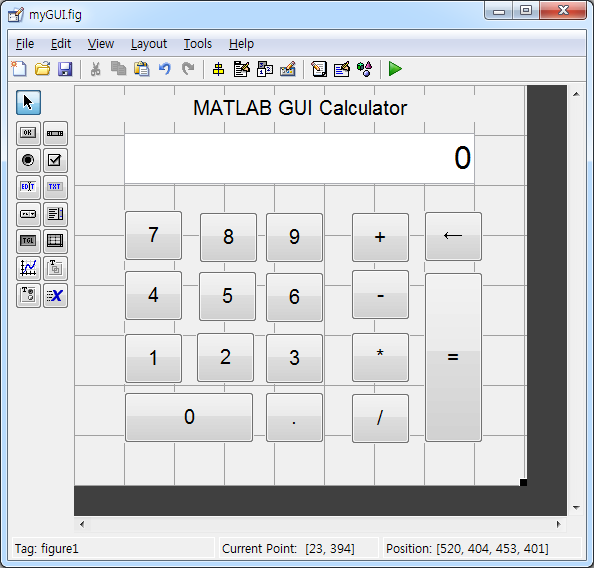
Task: Click the black canvas resize handle
Action: tap(523, 482)
